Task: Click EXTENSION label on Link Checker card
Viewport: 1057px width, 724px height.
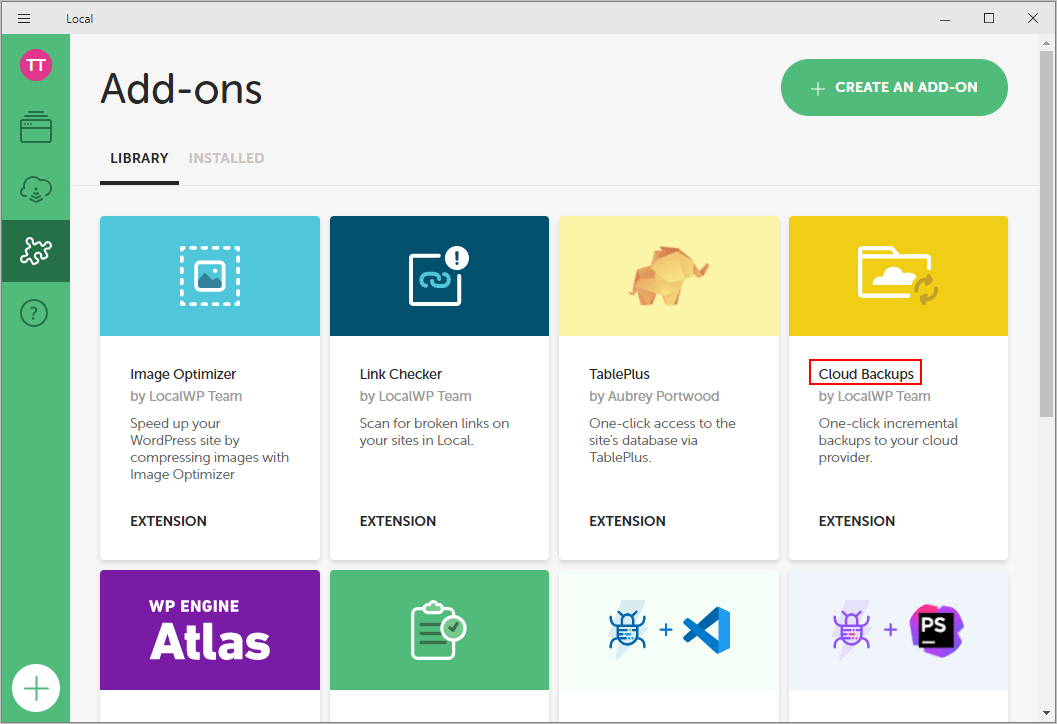Action: [398, 521]
